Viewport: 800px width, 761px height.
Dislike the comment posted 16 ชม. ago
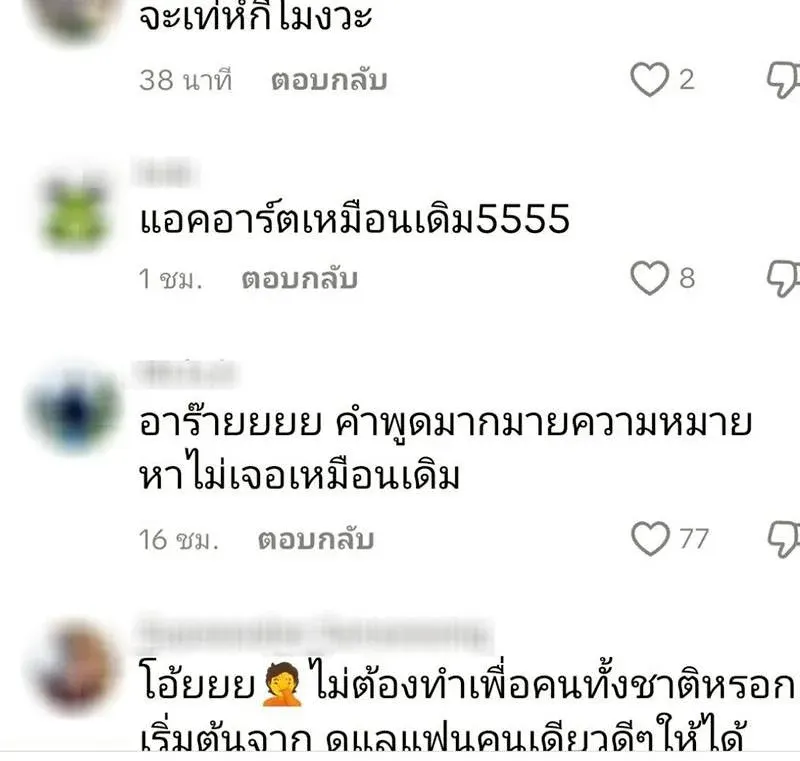784,539
